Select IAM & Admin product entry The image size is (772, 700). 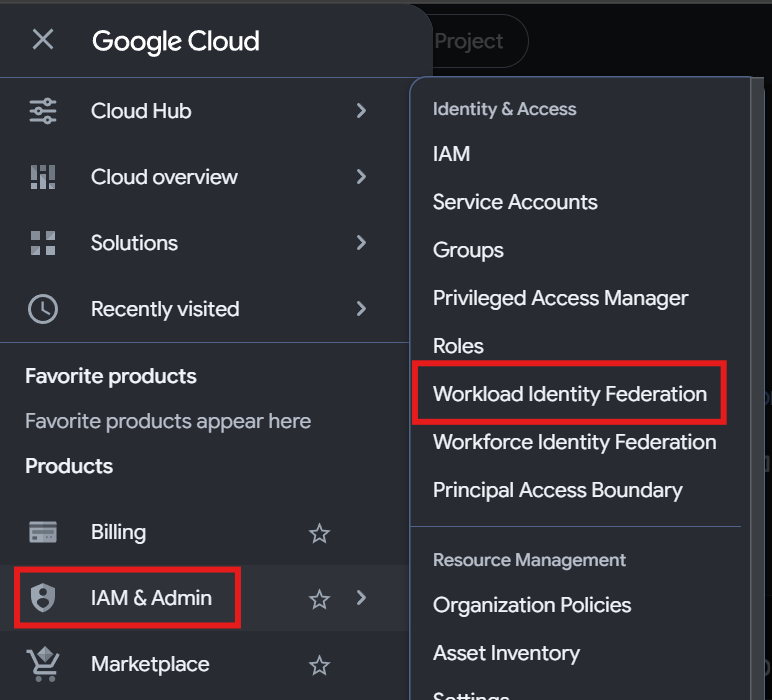tap(204, 598)
